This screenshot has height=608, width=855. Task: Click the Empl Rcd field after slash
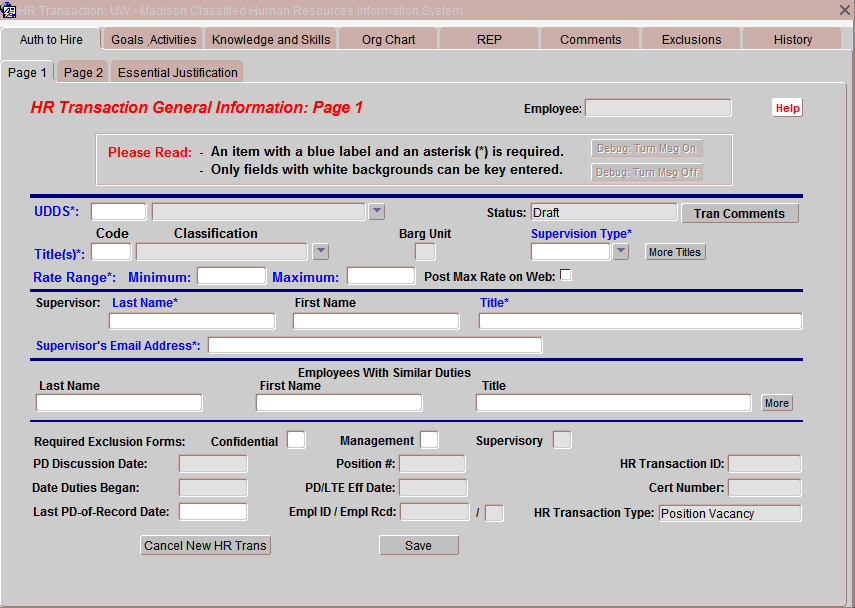coord(494,513)
